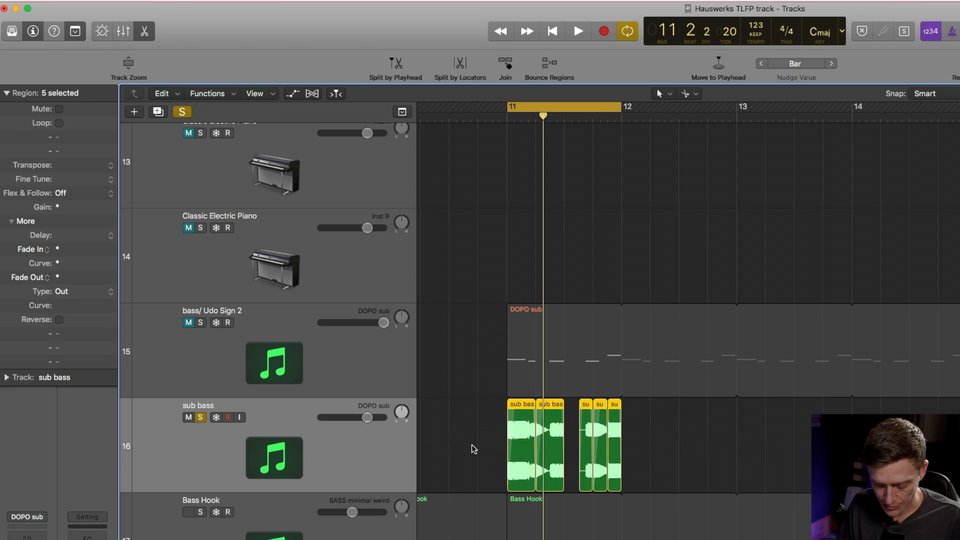Expand Track sub bass inspector
The height and width of the screenshot is (540, 960).
pyautogui.click(x=7, y=377)
